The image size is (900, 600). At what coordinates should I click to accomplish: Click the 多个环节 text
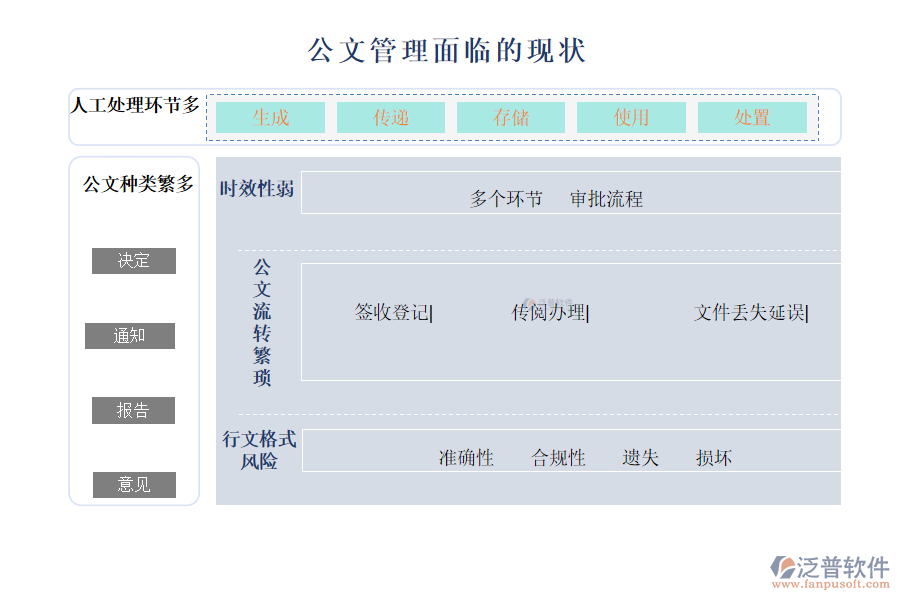point(506,199)
